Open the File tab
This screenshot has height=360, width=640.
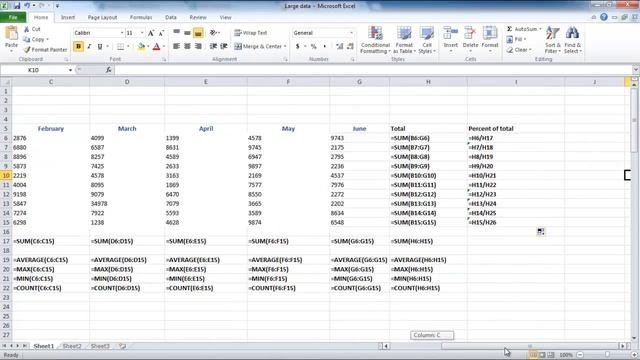pos(13,18)
